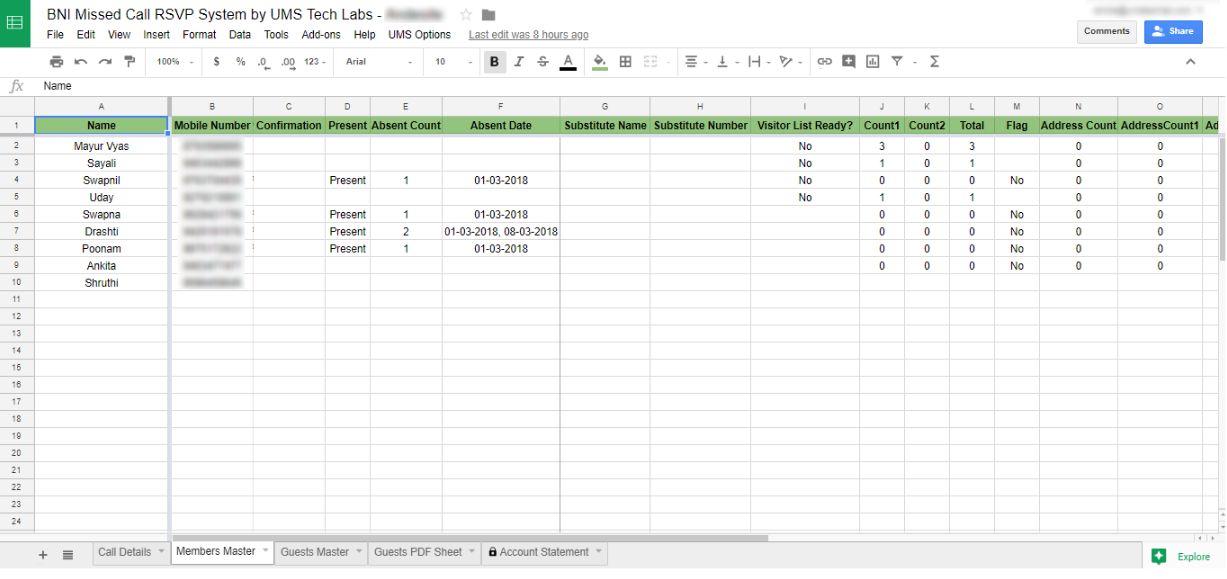Screen dimensions: 1227x579
Task: Open more number formats (123)
Action: pos(315,62)
